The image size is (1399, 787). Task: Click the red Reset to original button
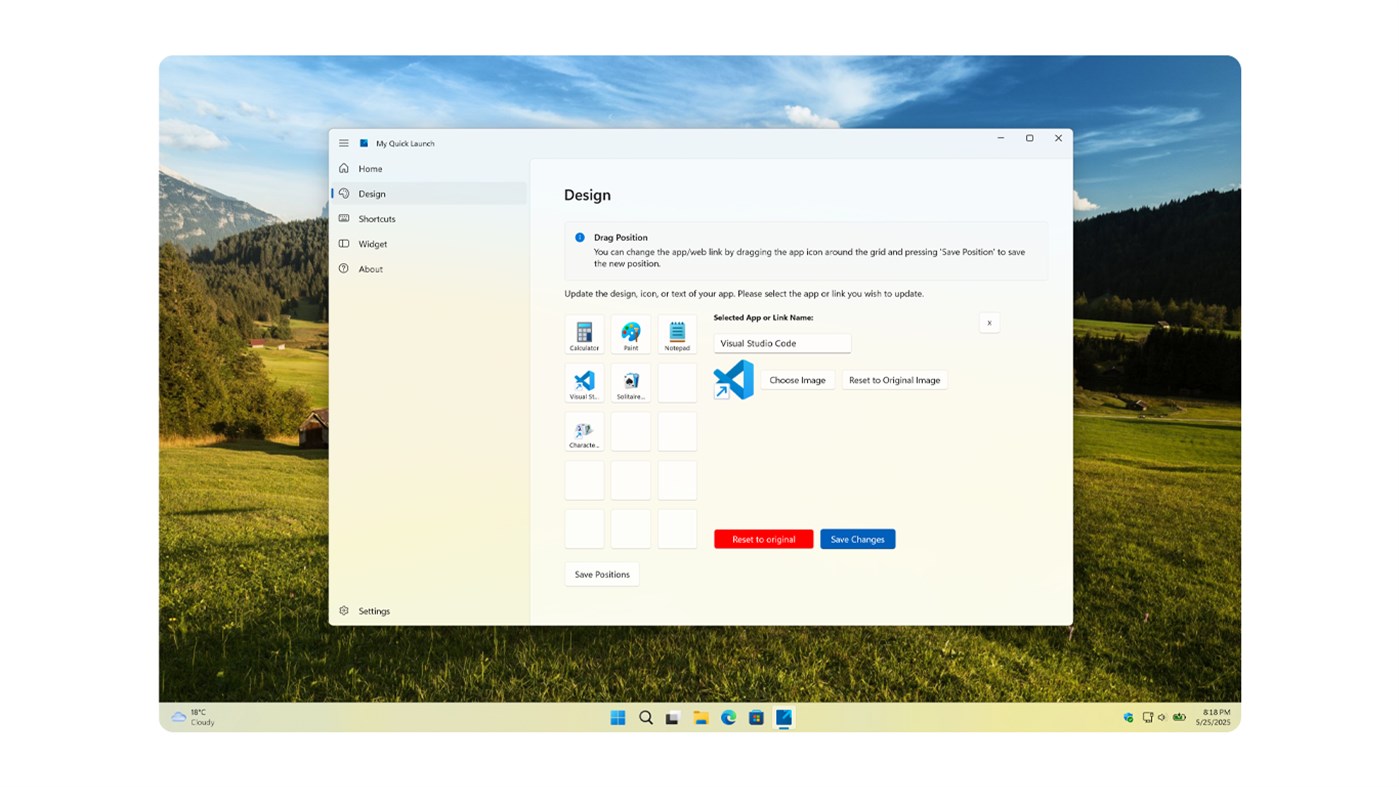[x=763, y=538]
